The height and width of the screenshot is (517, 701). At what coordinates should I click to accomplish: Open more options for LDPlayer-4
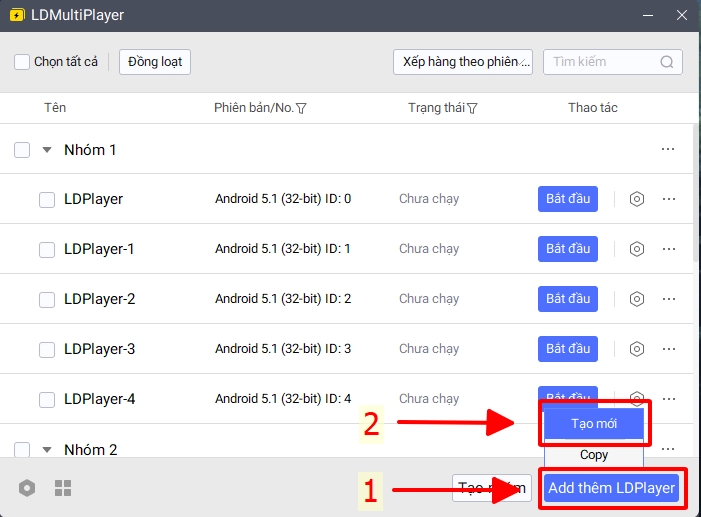click(x=669, y=399)
